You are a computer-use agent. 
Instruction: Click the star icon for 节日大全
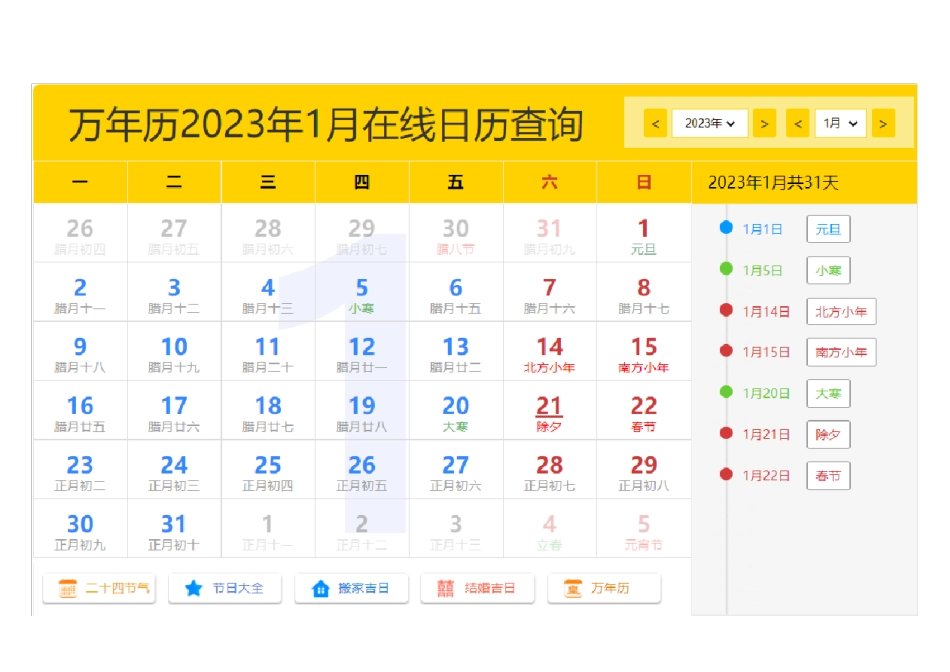[x=193, y=589]
